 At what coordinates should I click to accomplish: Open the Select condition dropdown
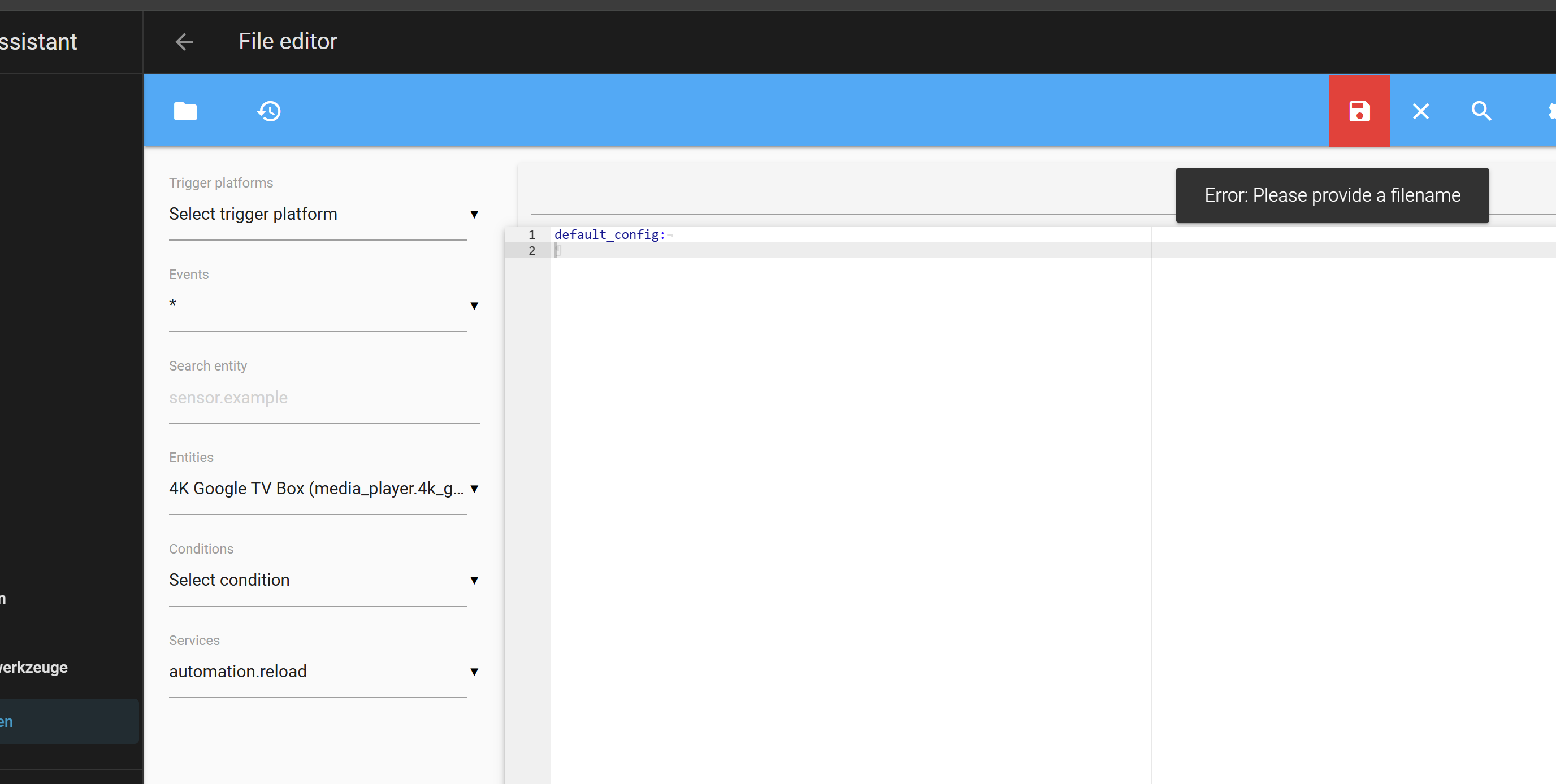tap(323, 580)
